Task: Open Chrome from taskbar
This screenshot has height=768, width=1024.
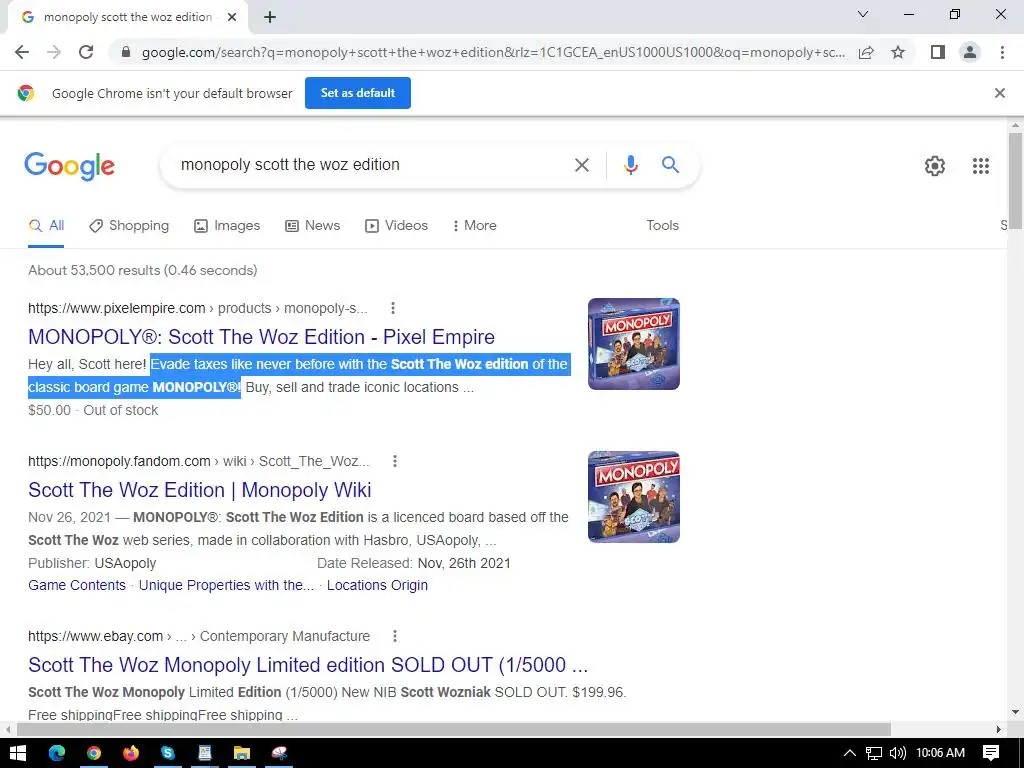Action: (94, 753)
